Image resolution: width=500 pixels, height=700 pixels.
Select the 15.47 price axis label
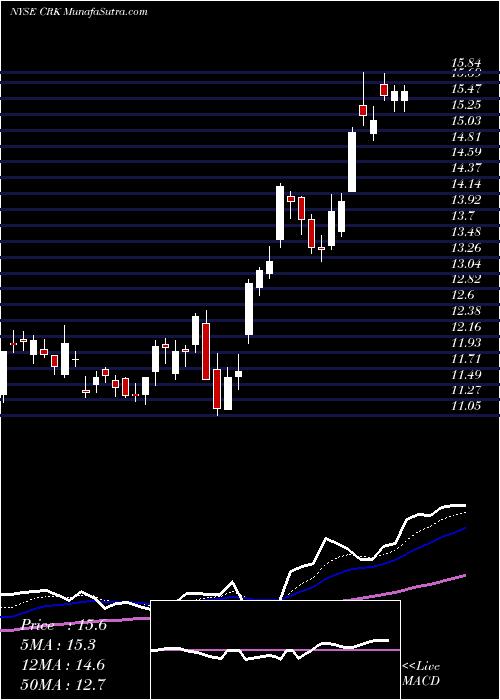[465, 89]
